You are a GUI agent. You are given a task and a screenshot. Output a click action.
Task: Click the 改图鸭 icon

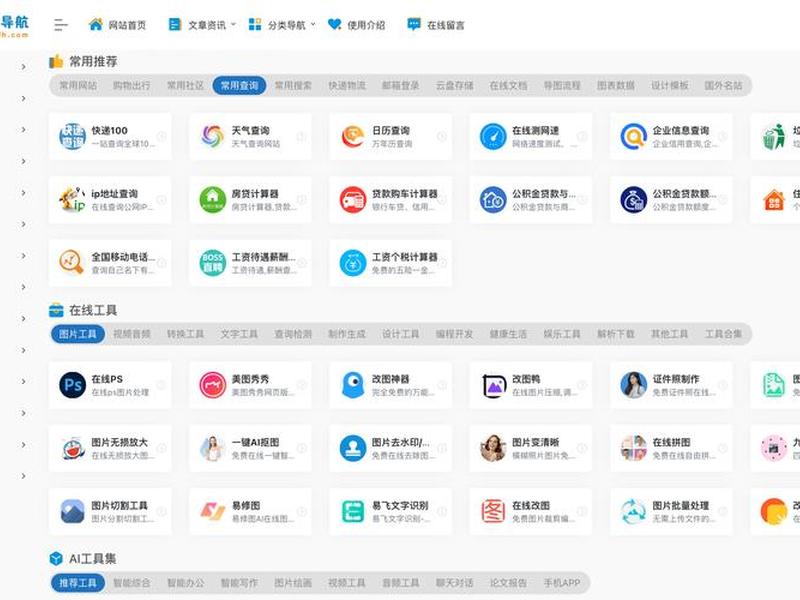(493, 385)
